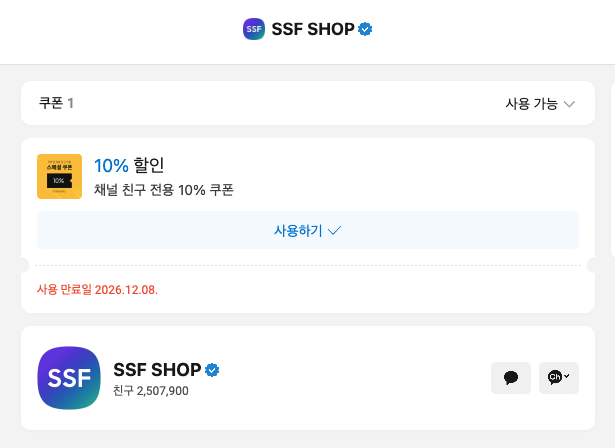Open chat with the speech bubble button
The image size is (615, 448).
511,378
